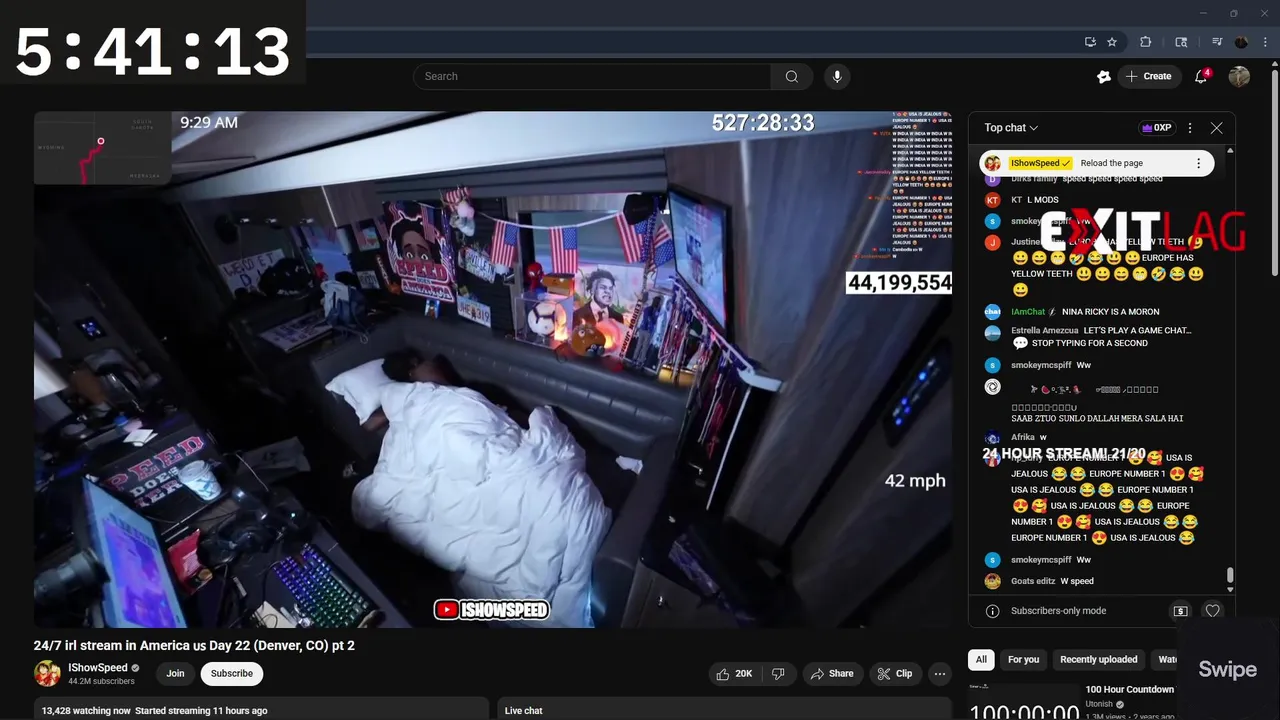The width and height of the screenshot is (1280, 720).
Task: Open the live chat three-dot options menu
Action: (1190, 128)
